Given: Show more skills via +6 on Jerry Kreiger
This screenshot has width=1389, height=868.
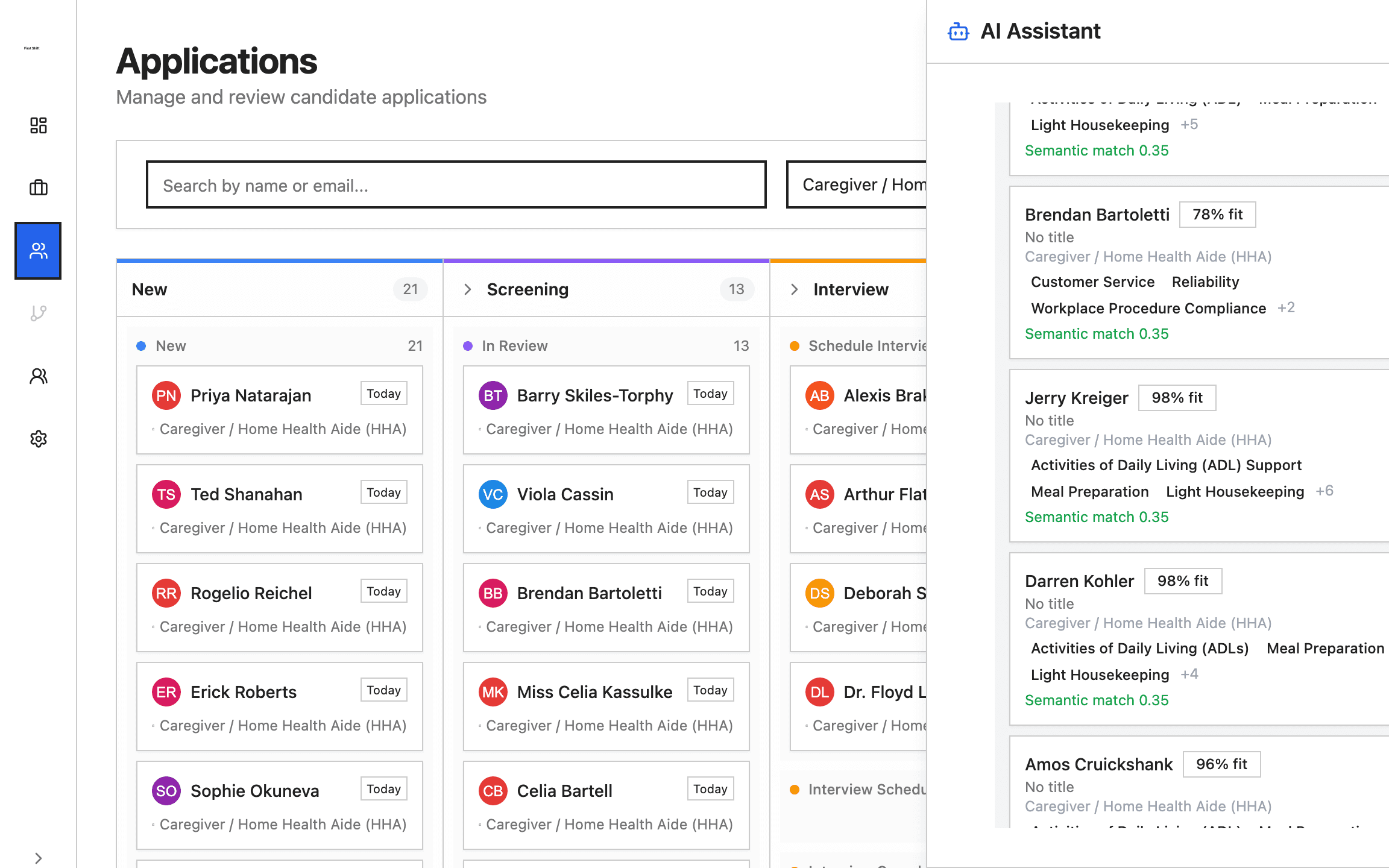Looking at the screenshot, I should 1324,491.
